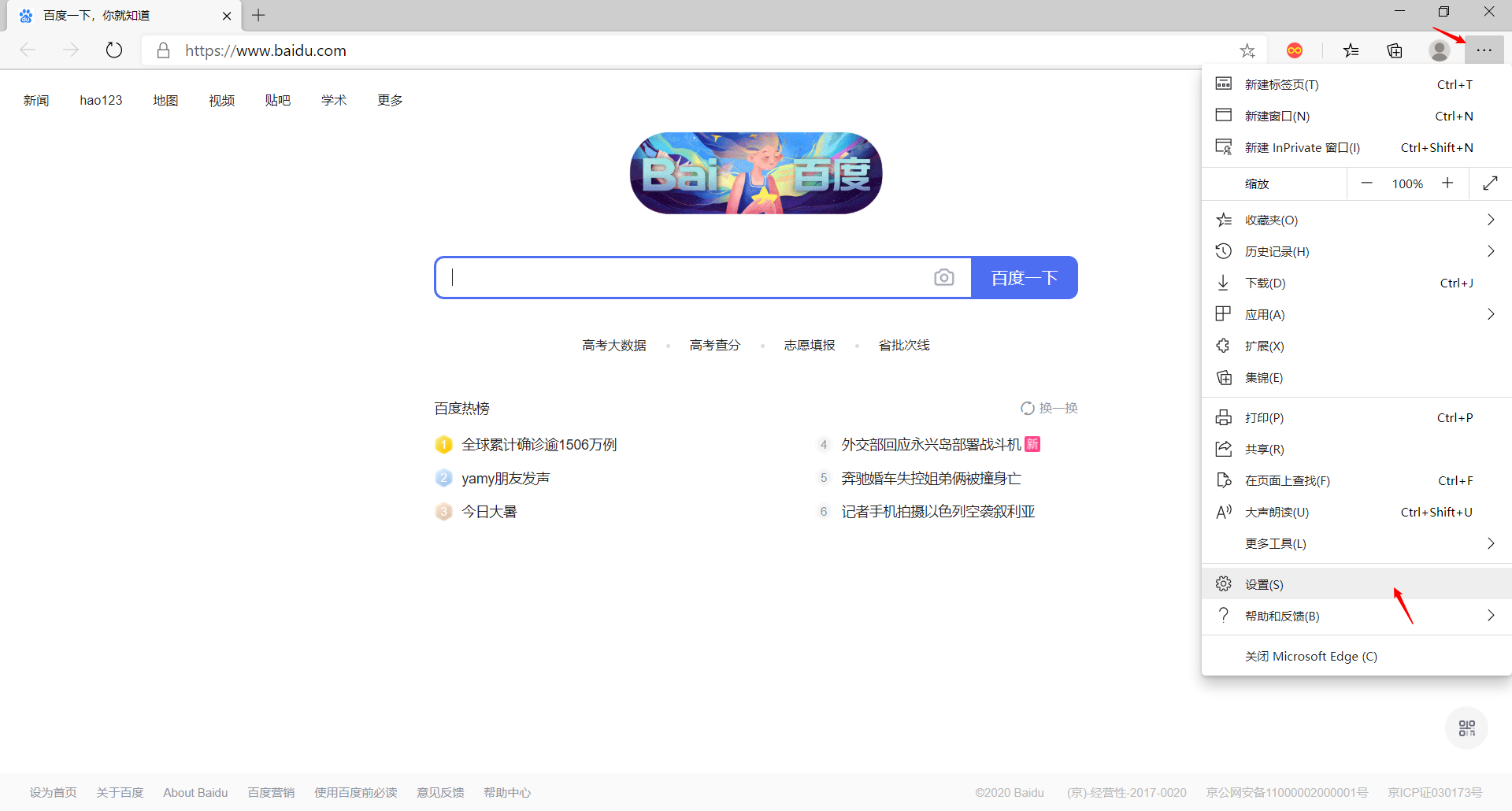This screenshot has width=1512, height=811.
Task: Expand 更多工具(L) submenu
Action: point(1356,543)
